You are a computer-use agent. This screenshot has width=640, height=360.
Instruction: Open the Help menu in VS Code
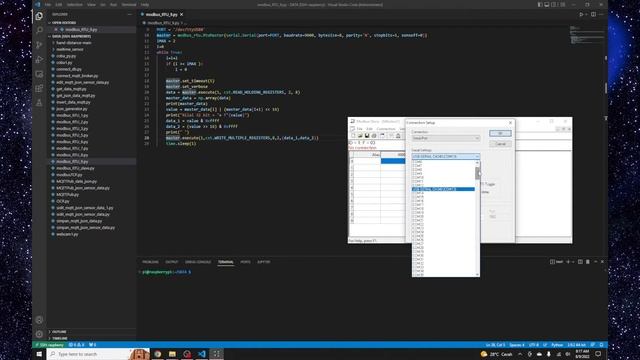[x=145, y=4]
